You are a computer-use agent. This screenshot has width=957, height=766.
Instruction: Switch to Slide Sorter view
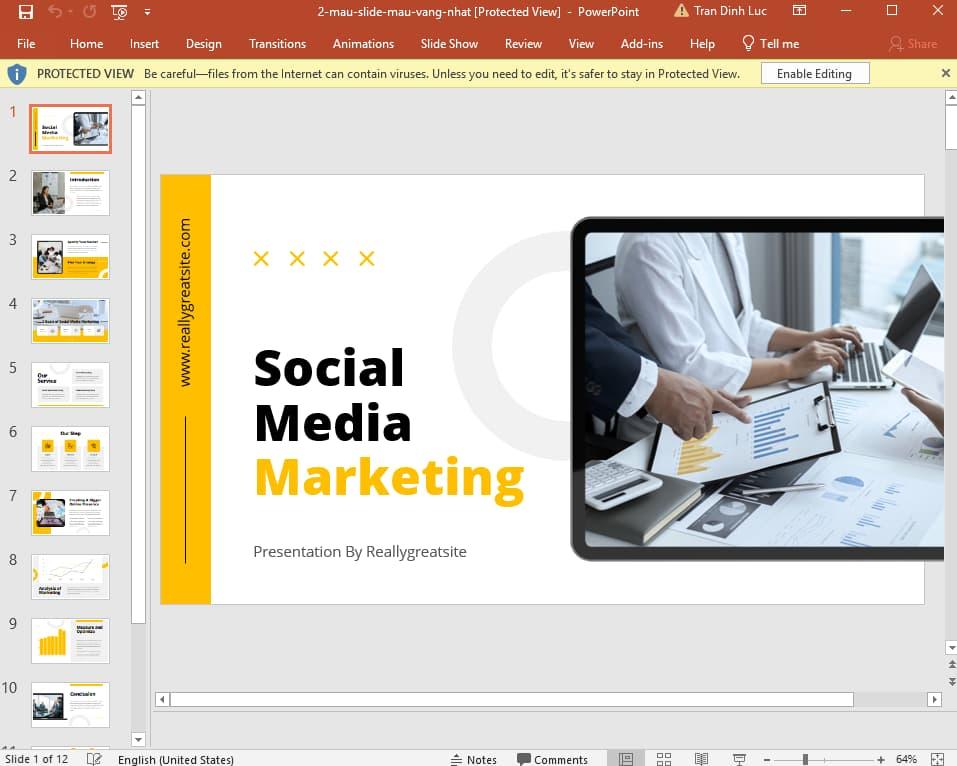pos(664,758)
